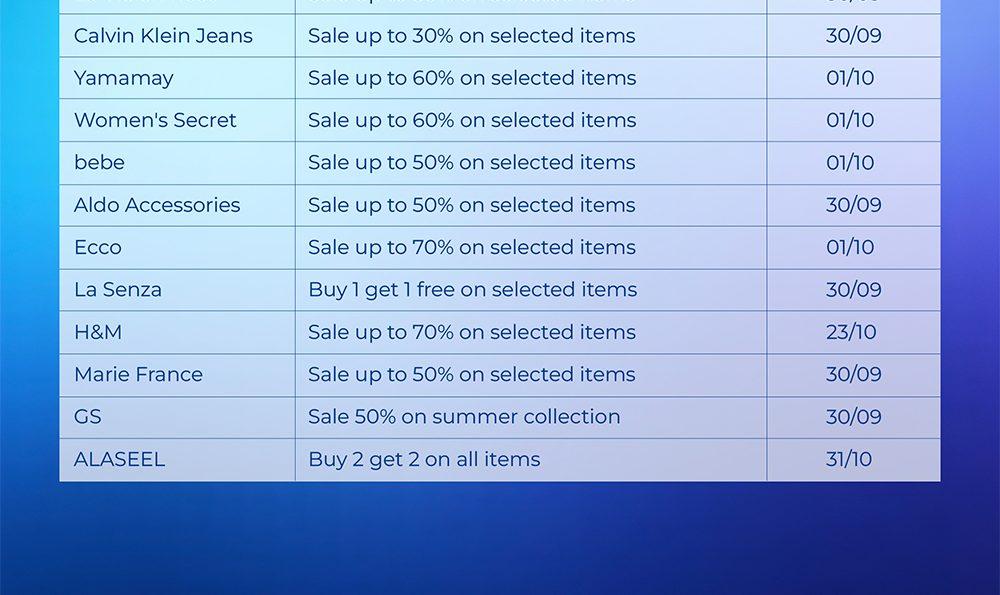
Task: Click the La Senza brand name
Action: 117,290
